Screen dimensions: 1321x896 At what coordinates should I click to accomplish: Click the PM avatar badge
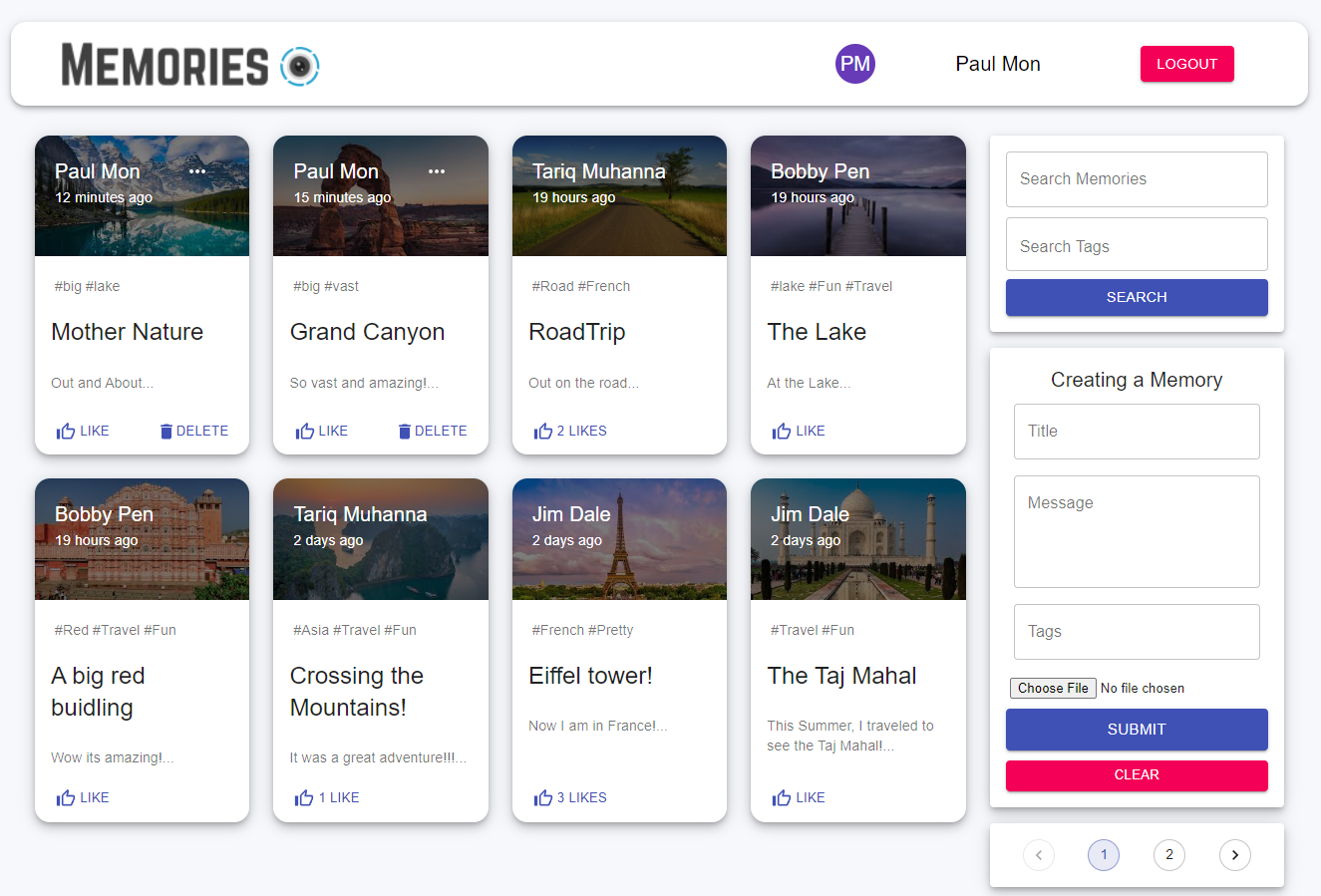click(x=854, y=63)
